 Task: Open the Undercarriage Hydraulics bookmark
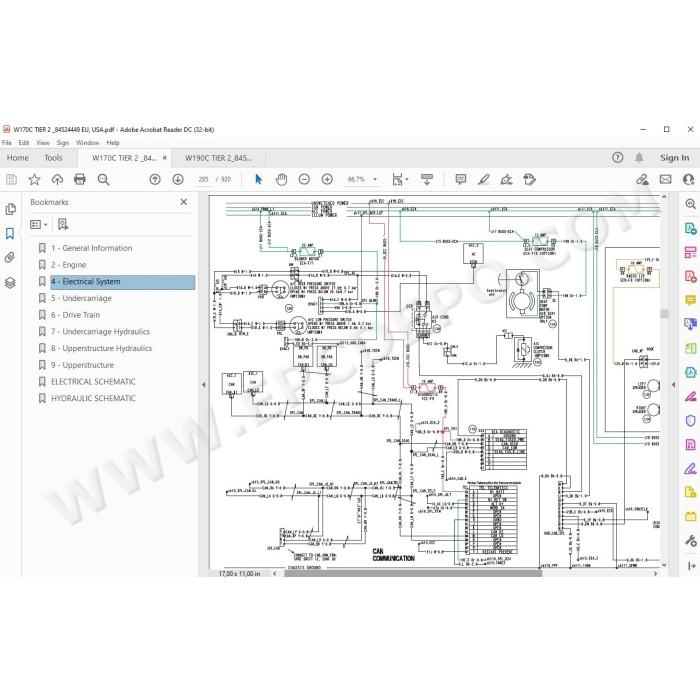100,332
